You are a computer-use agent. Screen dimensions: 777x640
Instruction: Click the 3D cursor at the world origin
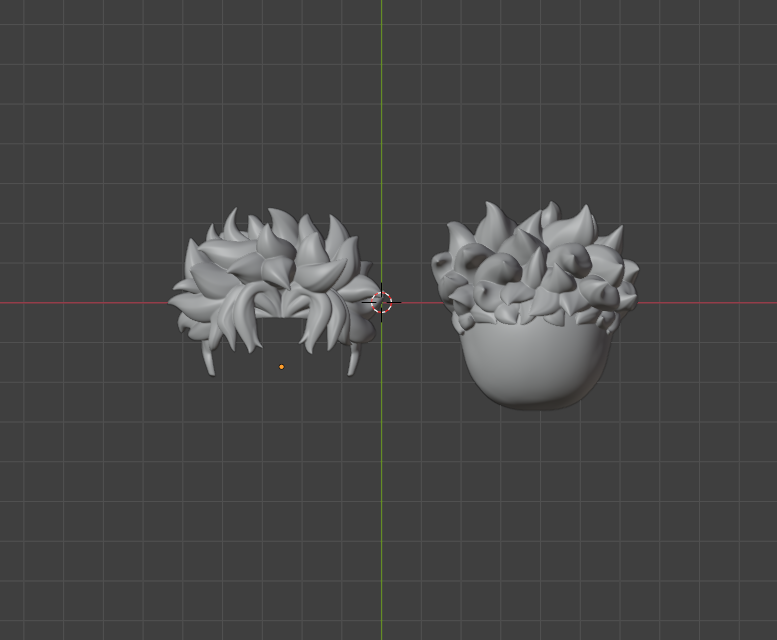click(x=381, y=301)
